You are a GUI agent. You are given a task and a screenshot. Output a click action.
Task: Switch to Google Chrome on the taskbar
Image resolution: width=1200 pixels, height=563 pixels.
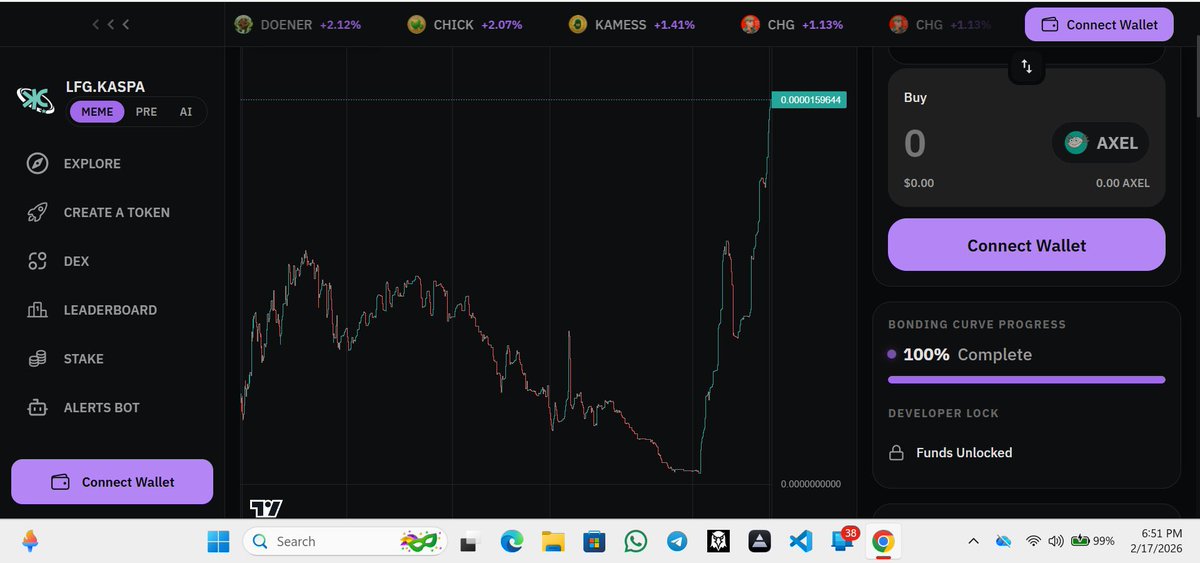pos(882,541)
